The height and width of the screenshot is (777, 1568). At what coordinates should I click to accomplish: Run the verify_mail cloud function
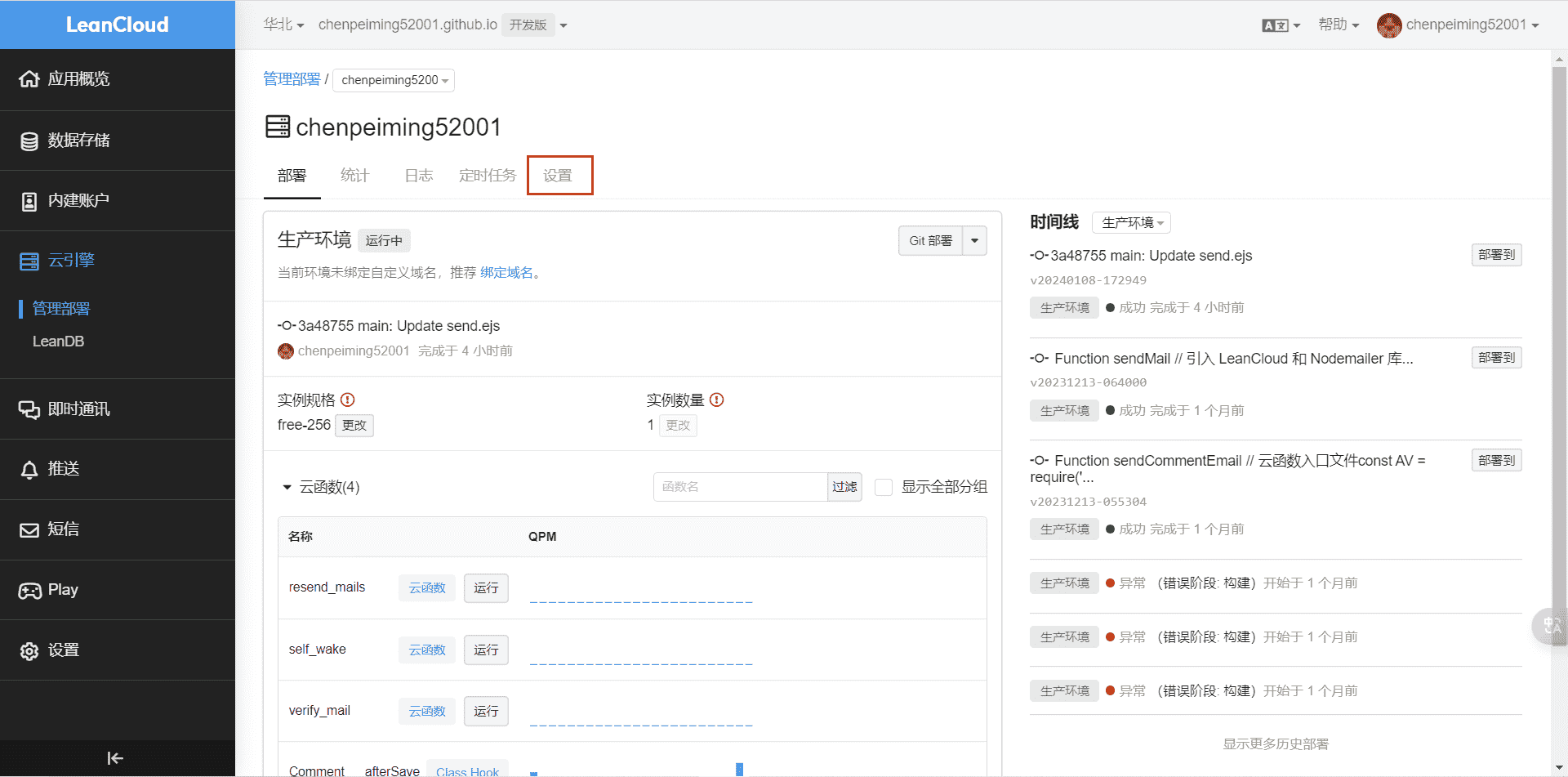486,711
